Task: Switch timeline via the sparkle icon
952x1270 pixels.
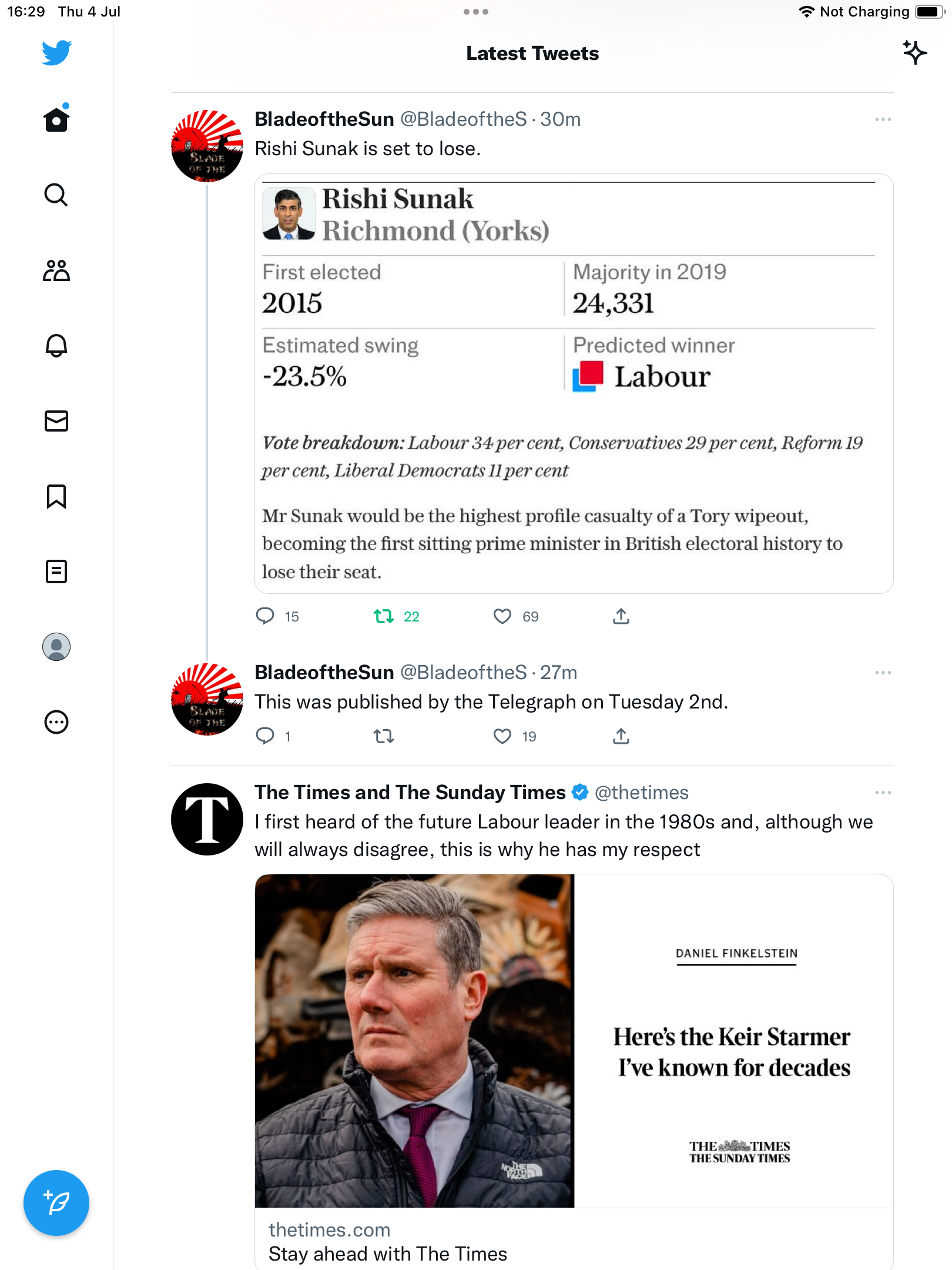Action: [x=914, y=53]
